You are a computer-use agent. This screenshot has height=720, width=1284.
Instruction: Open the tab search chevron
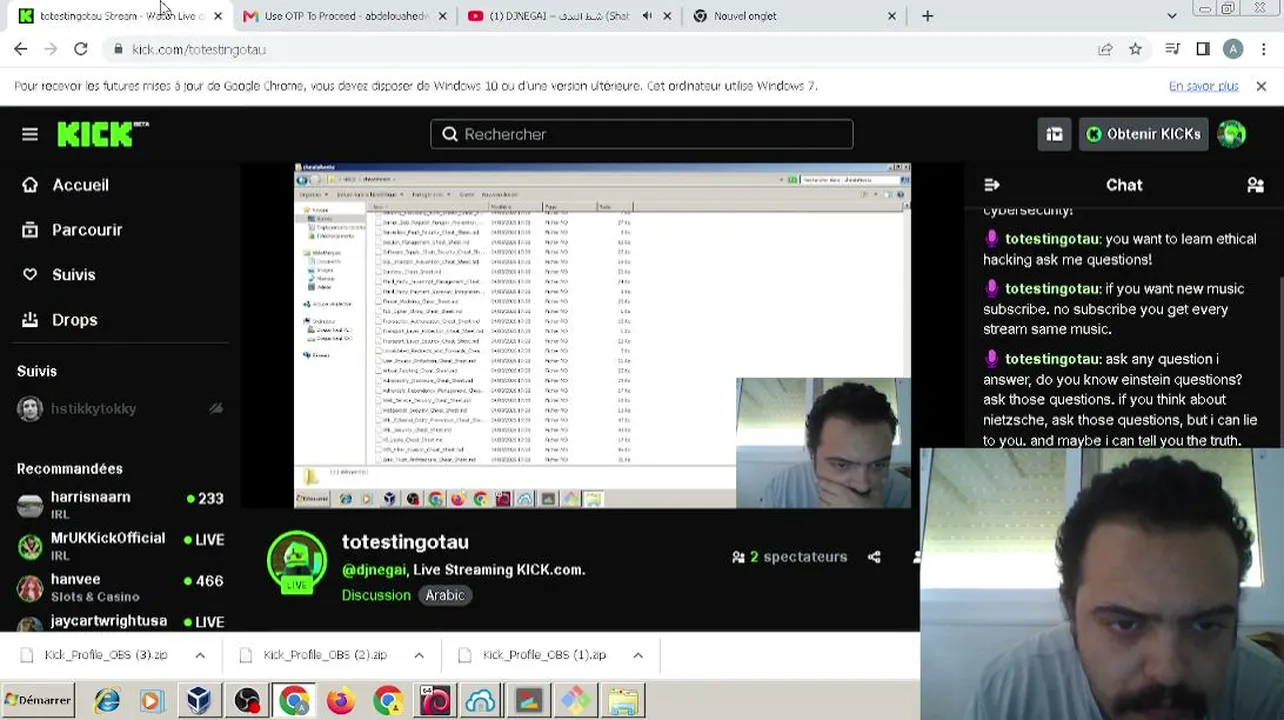pos(1172,16)
